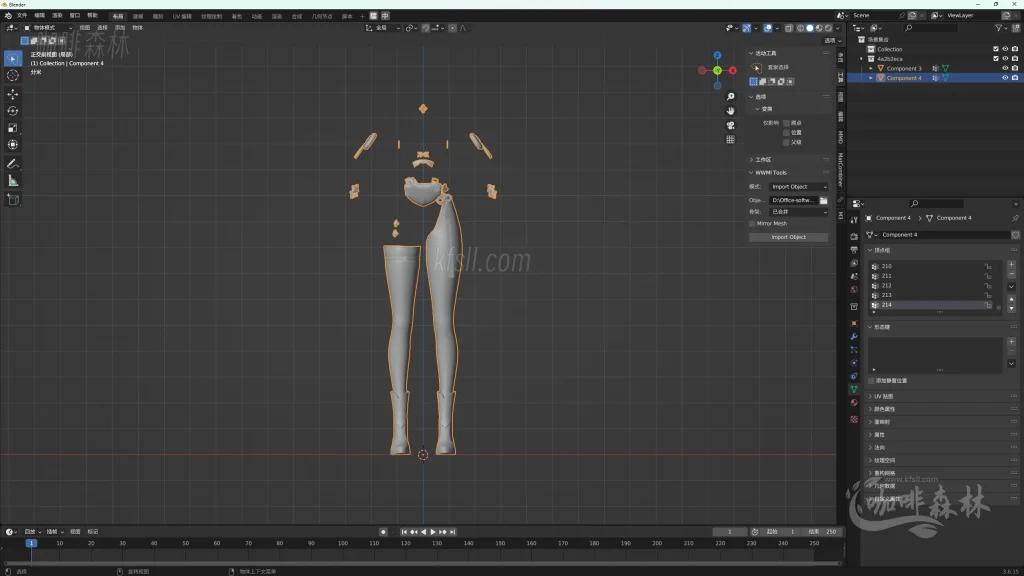Screen dimensions: 1024x576
Task: Open the Tool properties tab icon
Action: (x=854, y=221)
